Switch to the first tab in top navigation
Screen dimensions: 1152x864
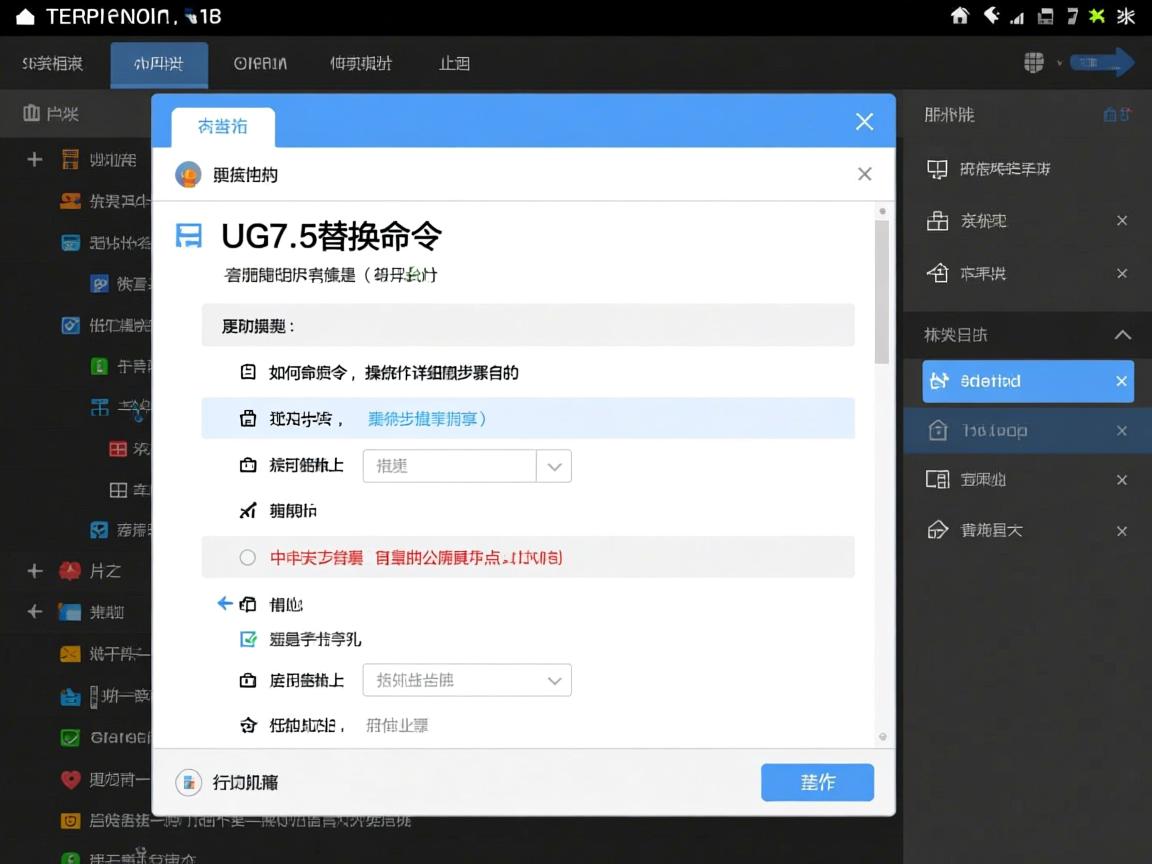[x=51, y=62]
